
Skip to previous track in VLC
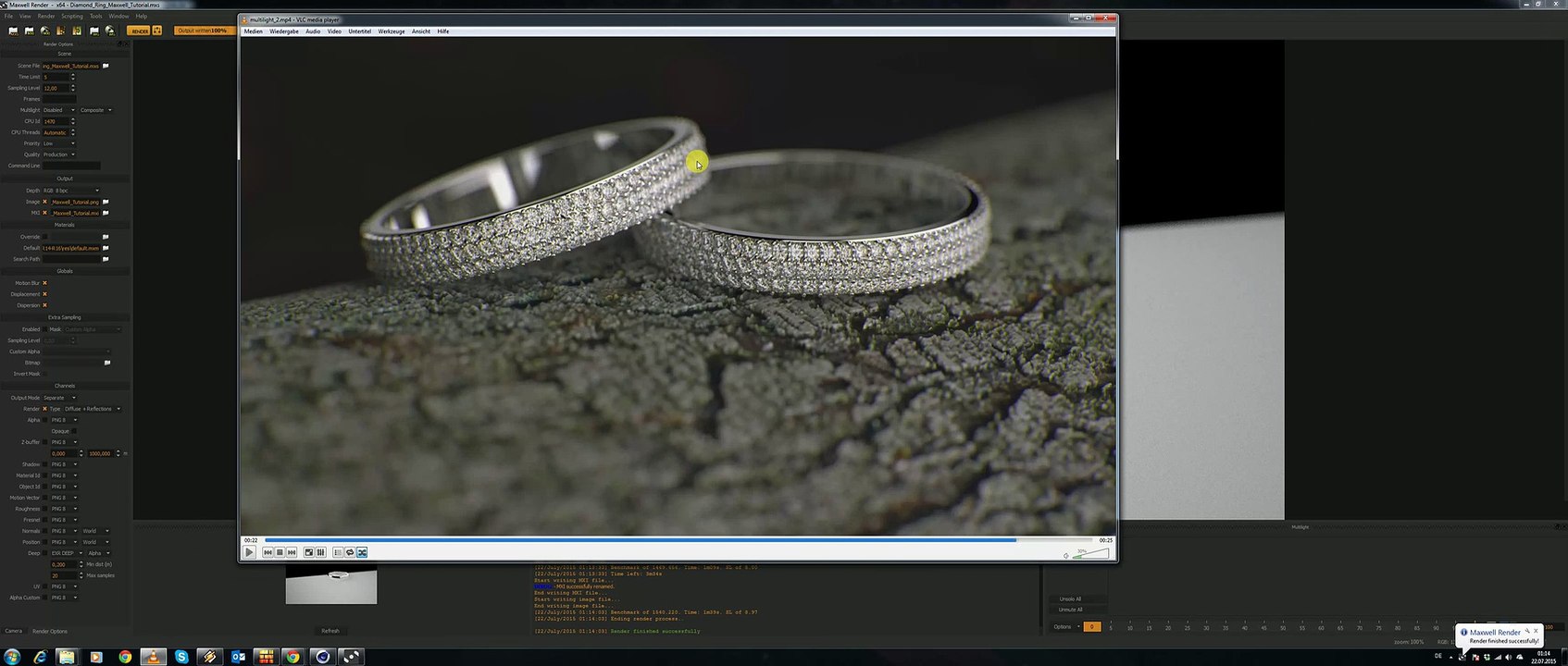(268, 552)
